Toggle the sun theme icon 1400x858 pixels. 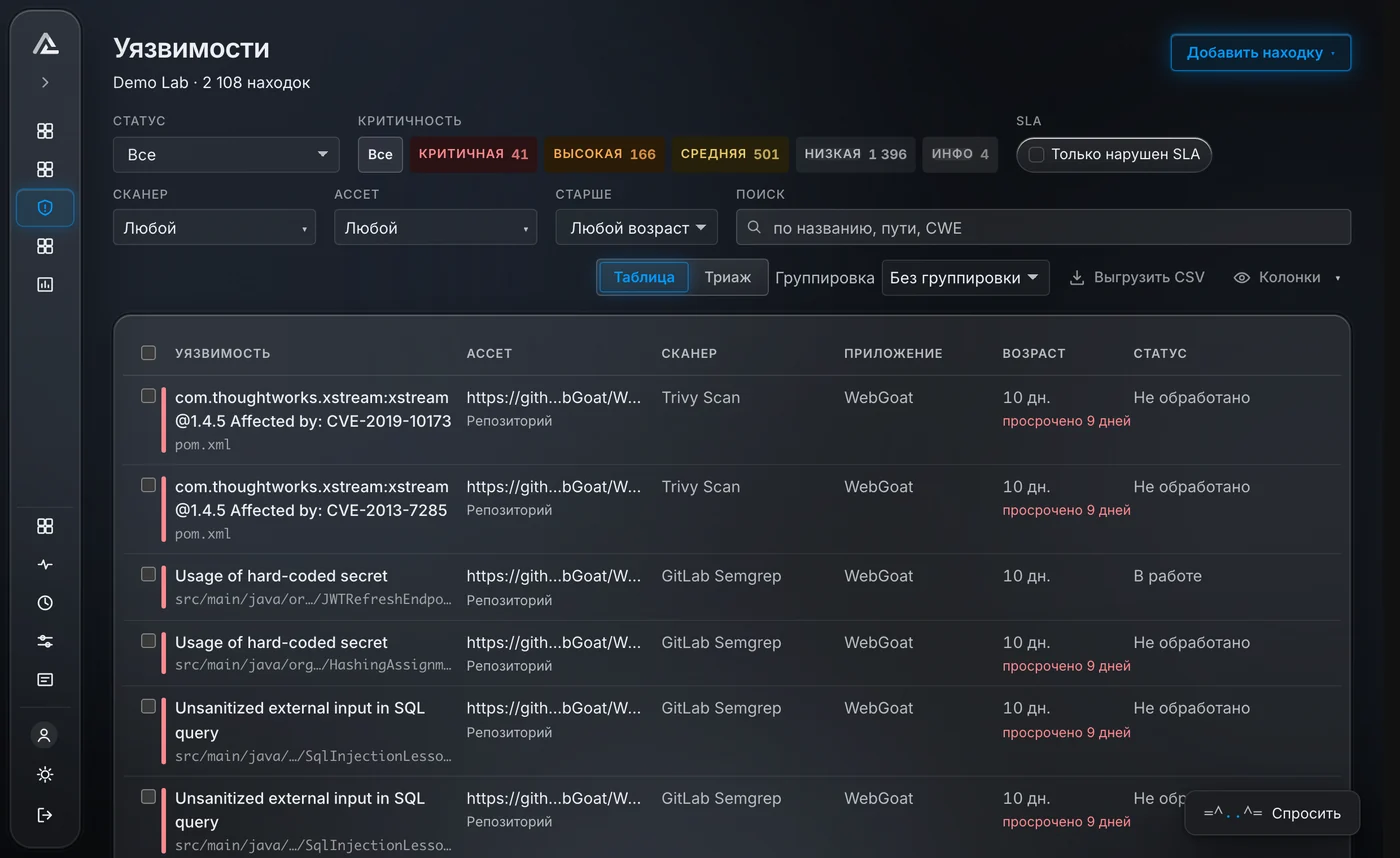[45, 775]
